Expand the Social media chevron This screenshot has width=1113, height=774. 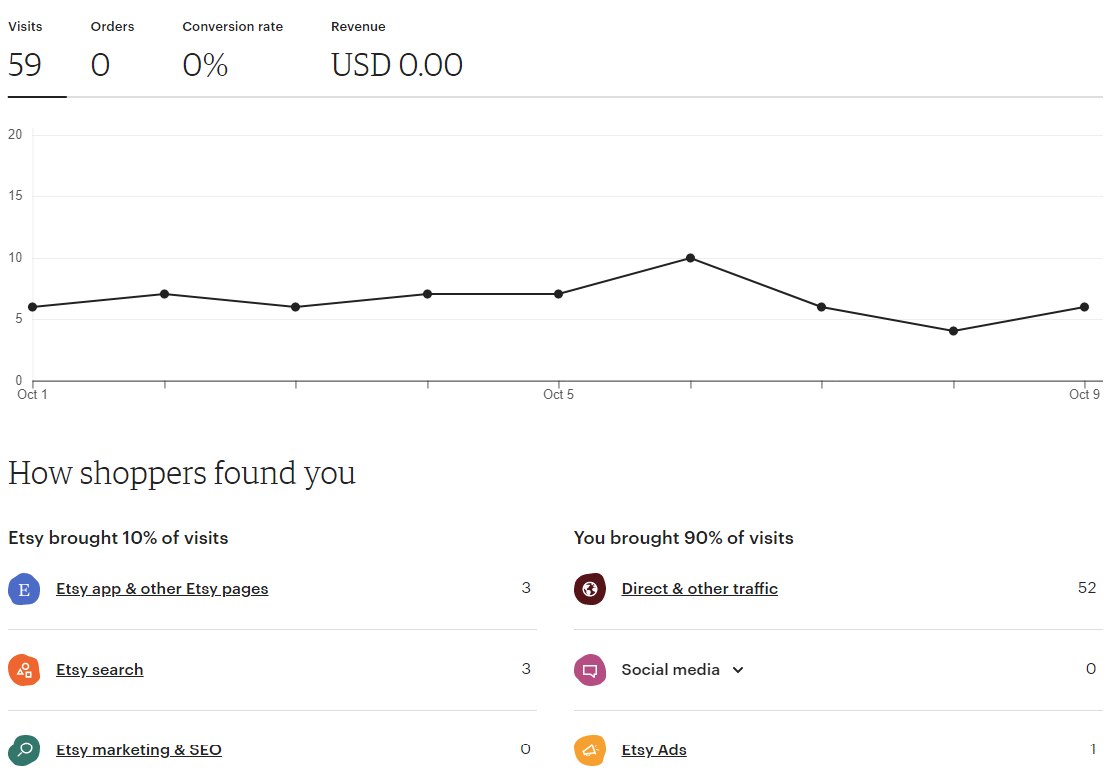(738, 670)
